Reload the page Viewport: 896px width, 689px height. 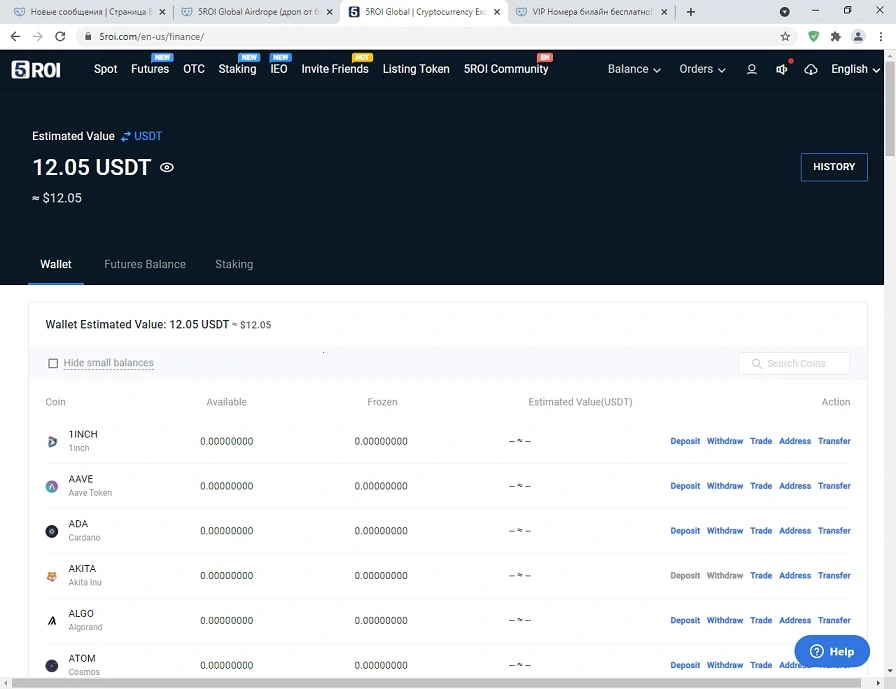(60, 37)
